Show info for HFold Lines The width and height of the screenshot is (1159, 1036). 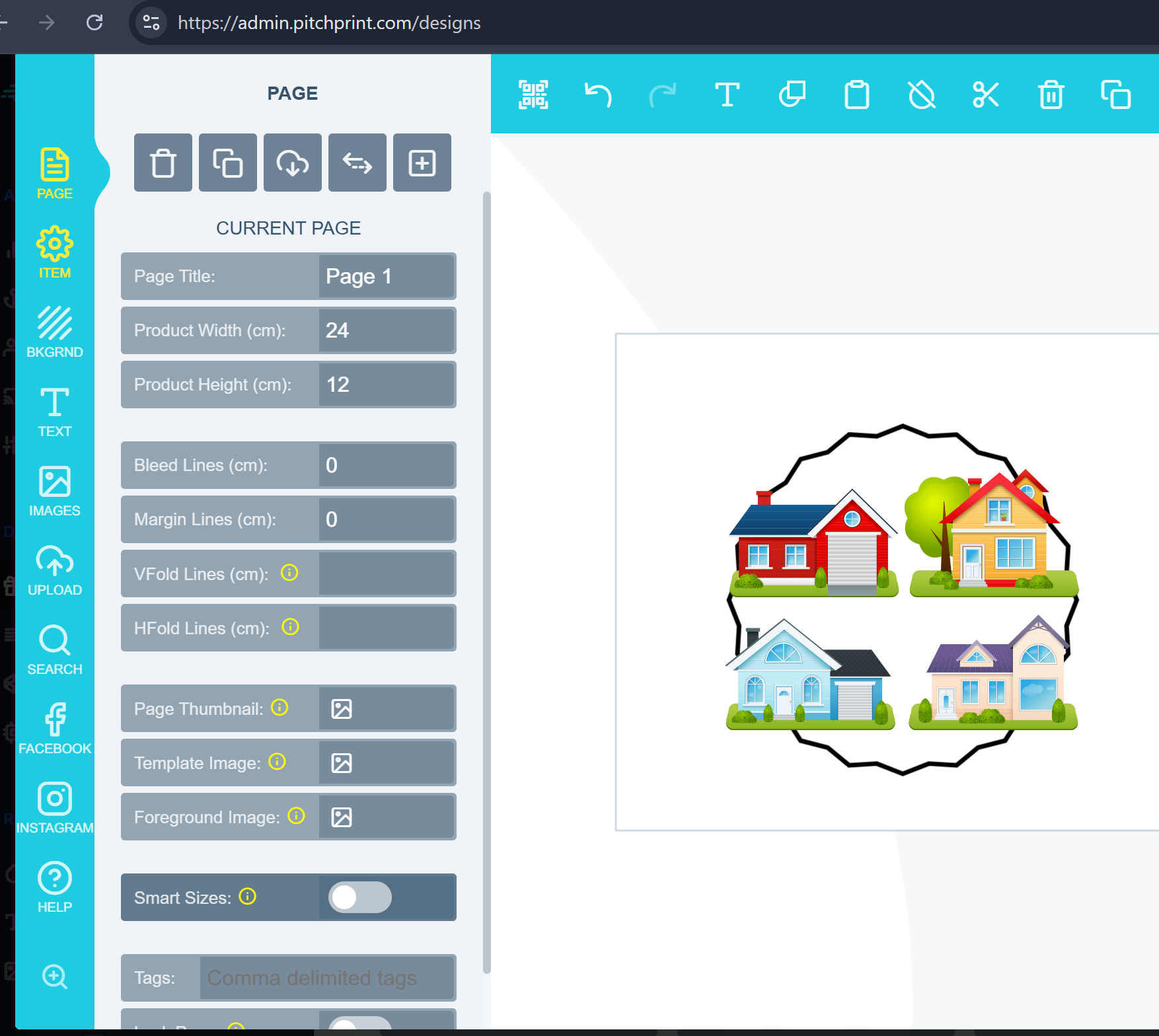291,626
